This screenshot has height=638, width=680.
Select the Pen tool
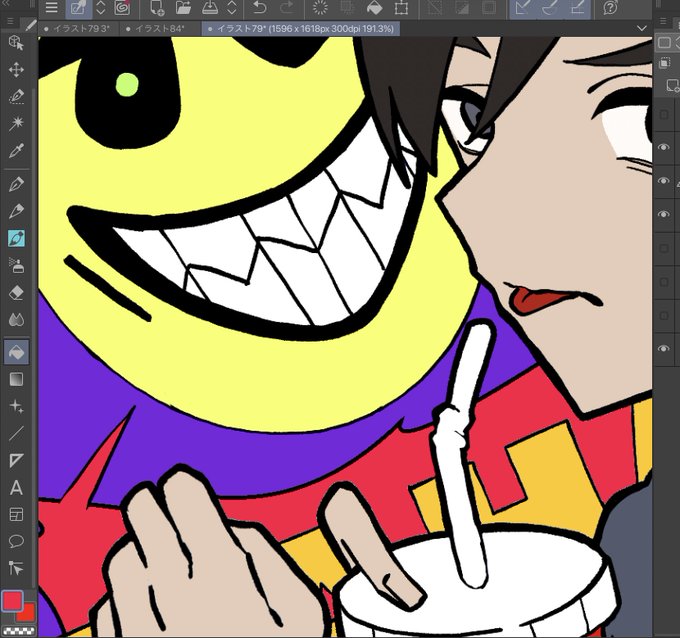(x=16, y=184)
